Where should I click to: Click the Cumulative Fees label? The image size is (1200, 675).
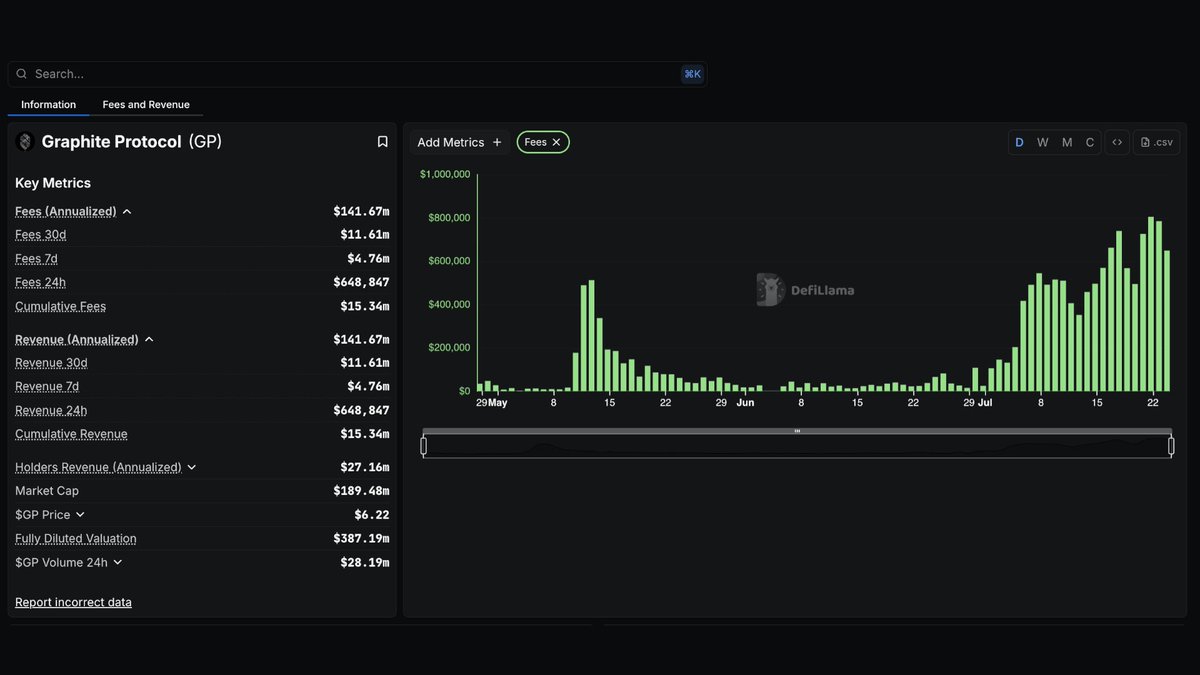60,307
